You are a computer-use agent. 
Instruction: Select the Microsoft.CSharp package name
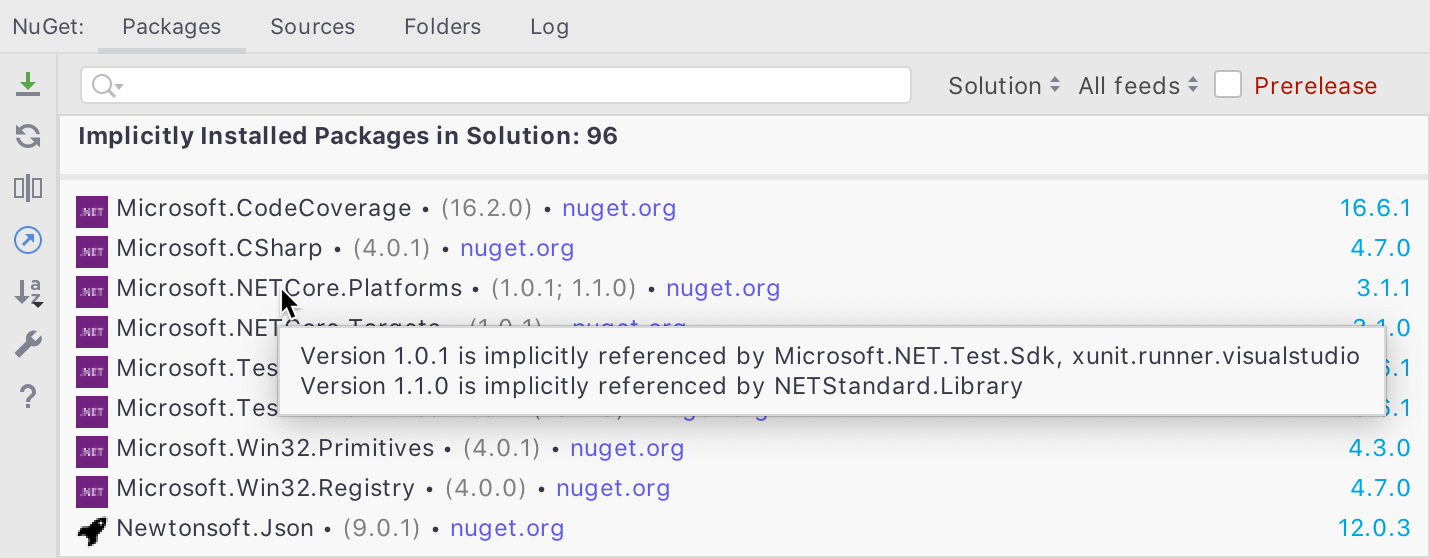tap(219, 249)
